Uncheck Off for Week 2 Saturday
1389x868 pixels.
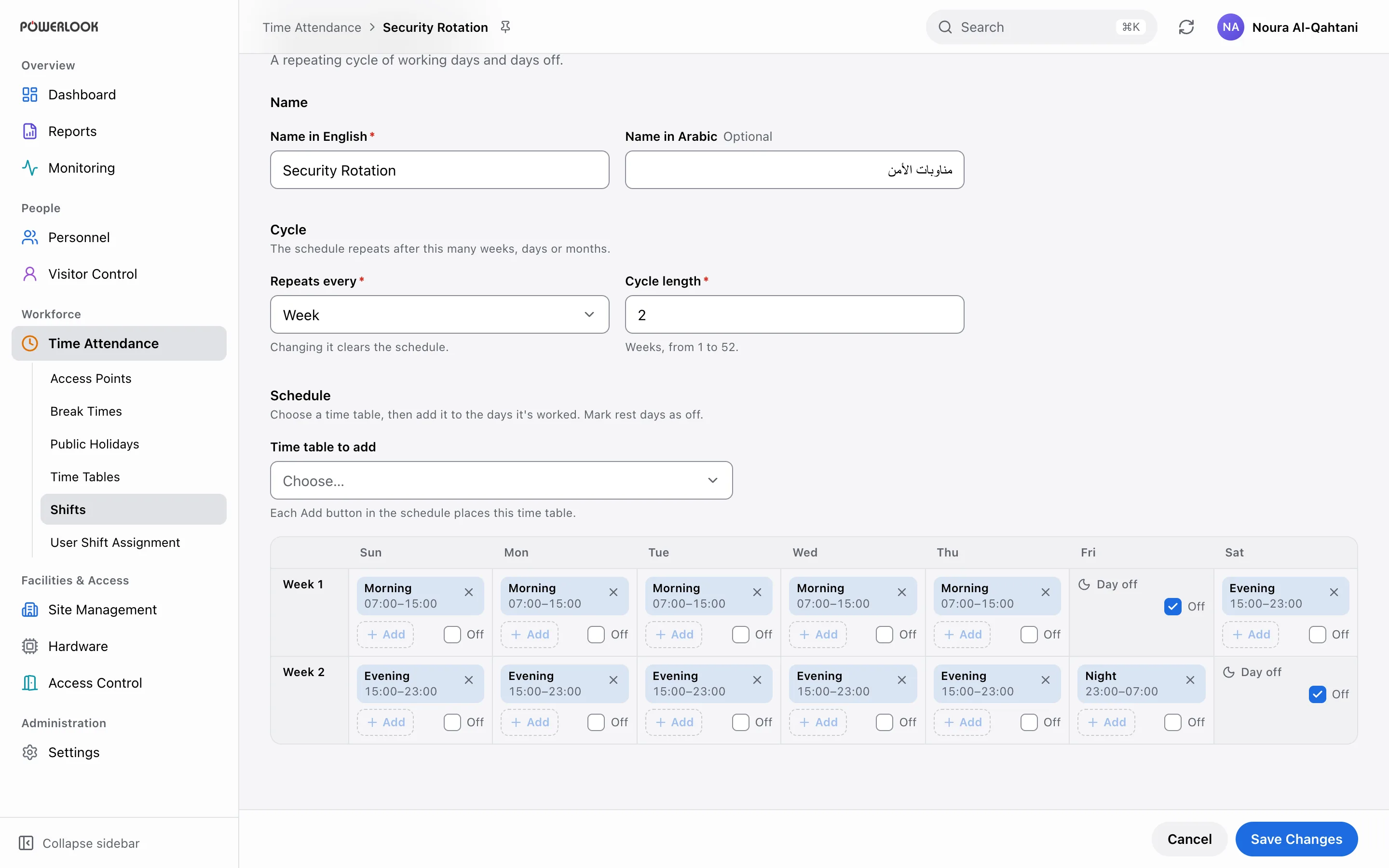coord(1317,694)
